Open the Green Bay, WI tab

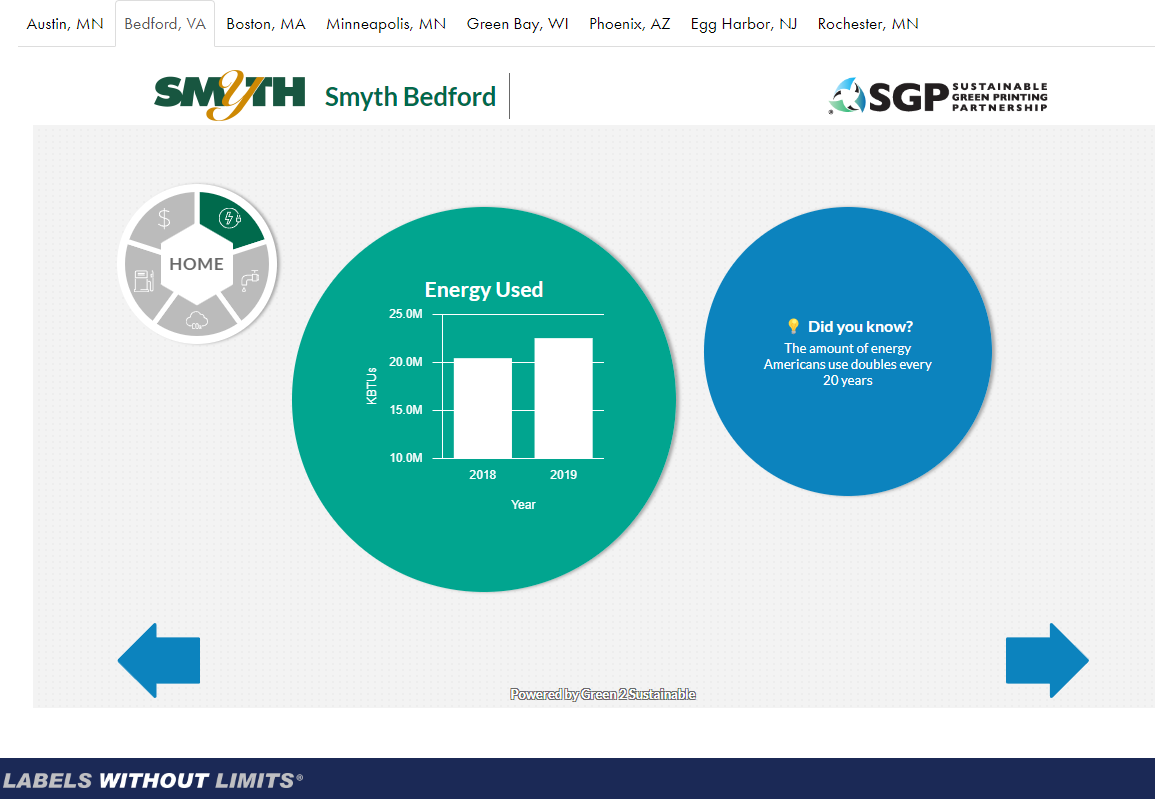click(x=517, y=24)
